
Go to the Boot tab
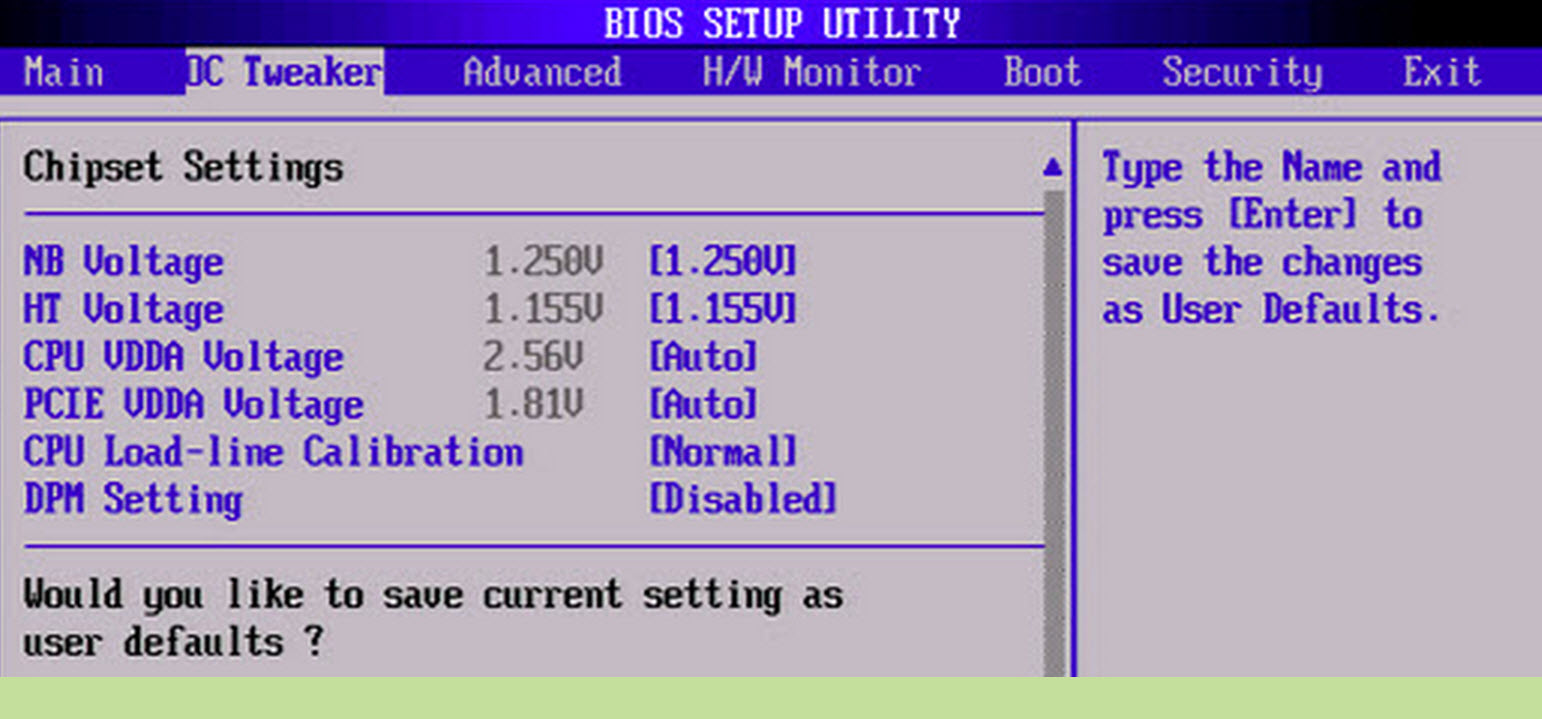(x=1042, y=73)
